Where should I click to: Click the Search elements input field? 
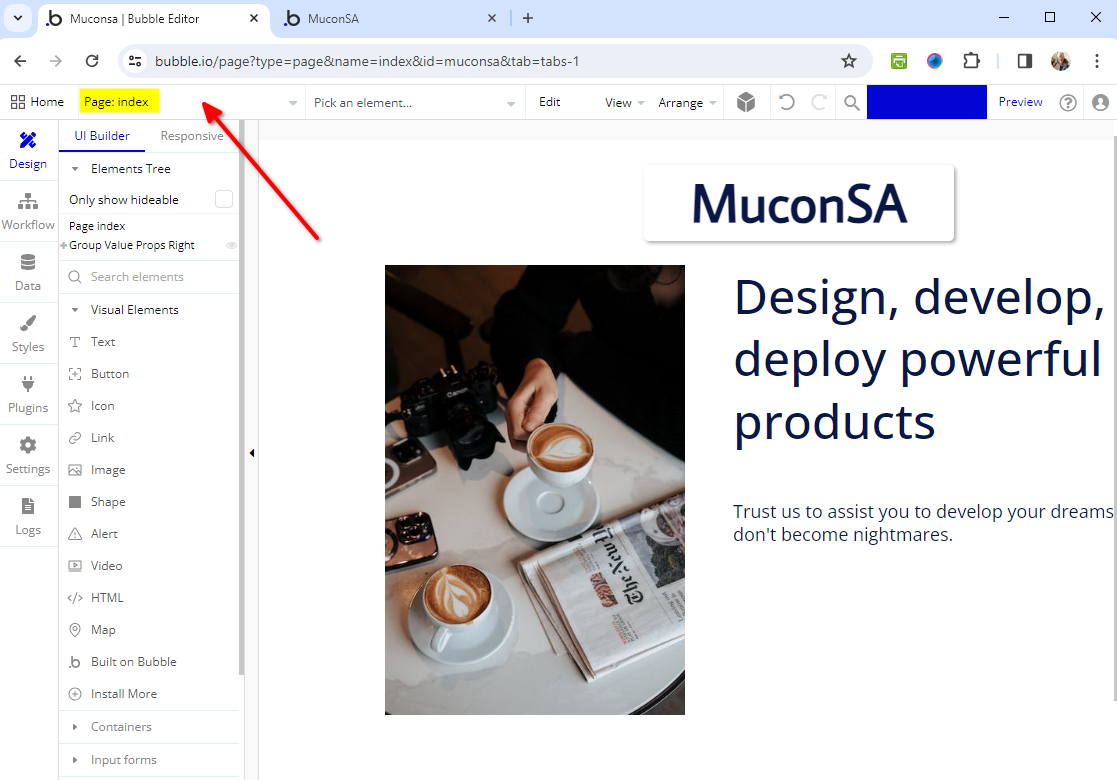[150, 277]
